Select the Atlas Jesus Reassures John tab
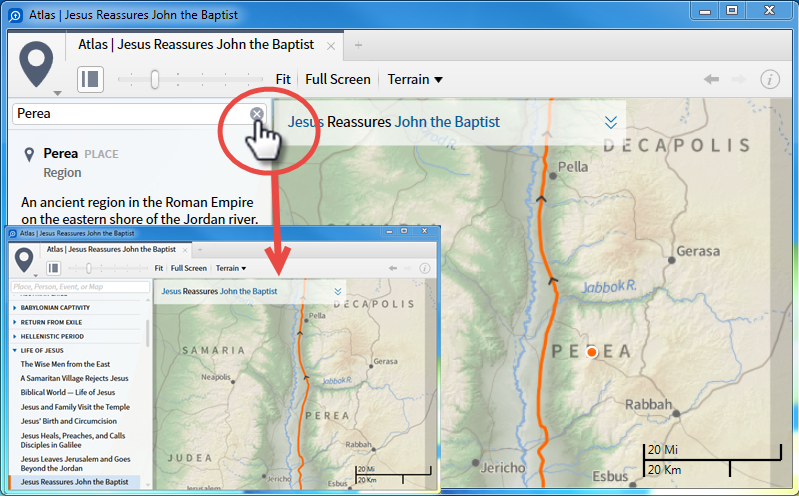 [x=196, y=45]
